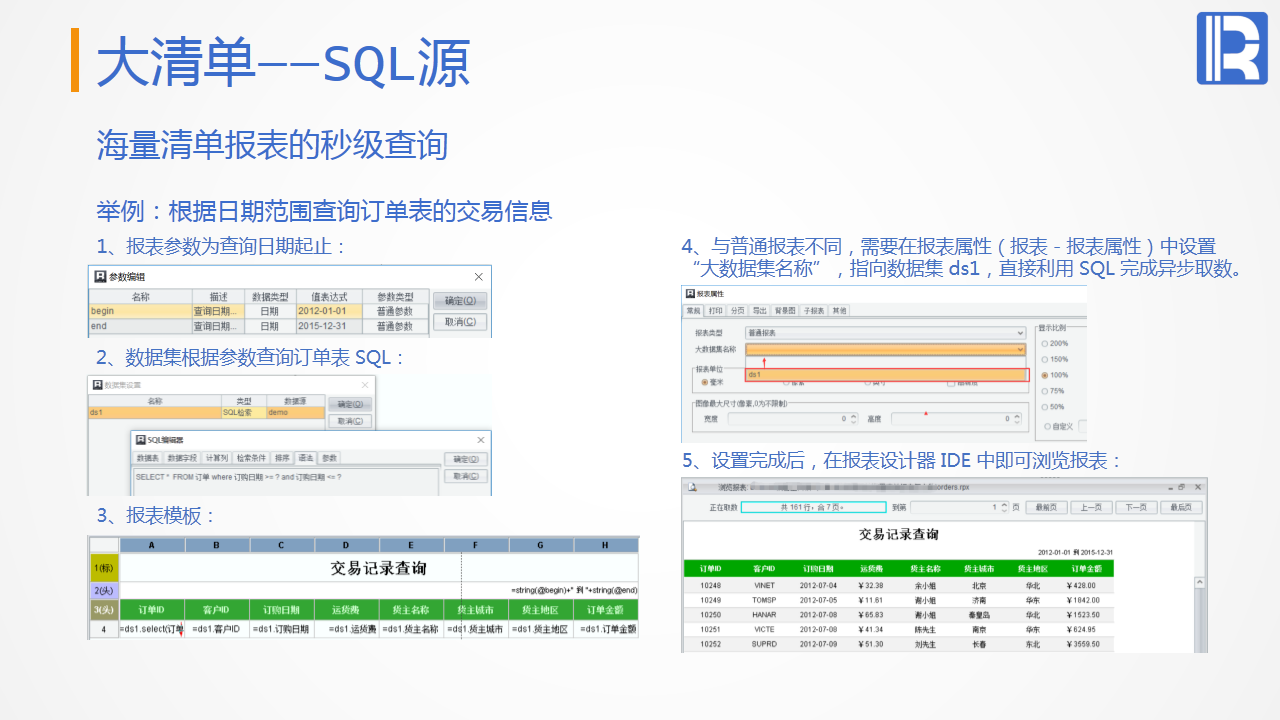Click the 报表属性 dialog title icon
The width and height of the screenshot is (1280, 720).
tap(688, 295)
